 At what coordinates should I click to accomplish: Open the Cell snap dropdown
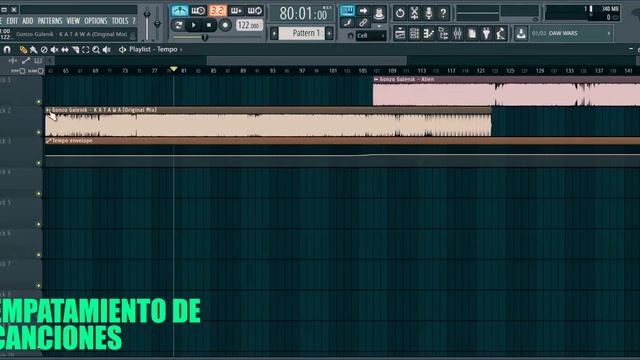371,36
